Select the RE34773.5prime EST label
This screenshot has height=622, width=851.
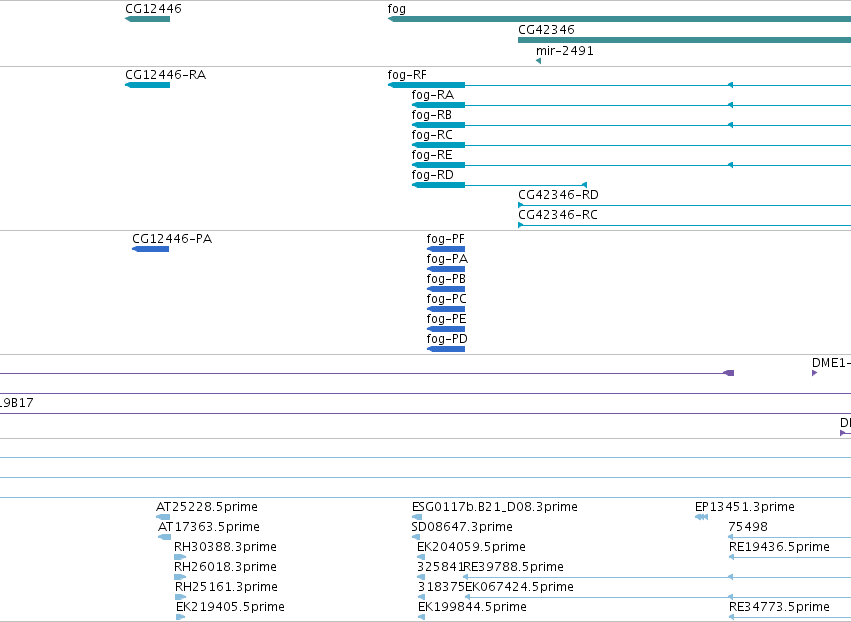coord(779,607)
